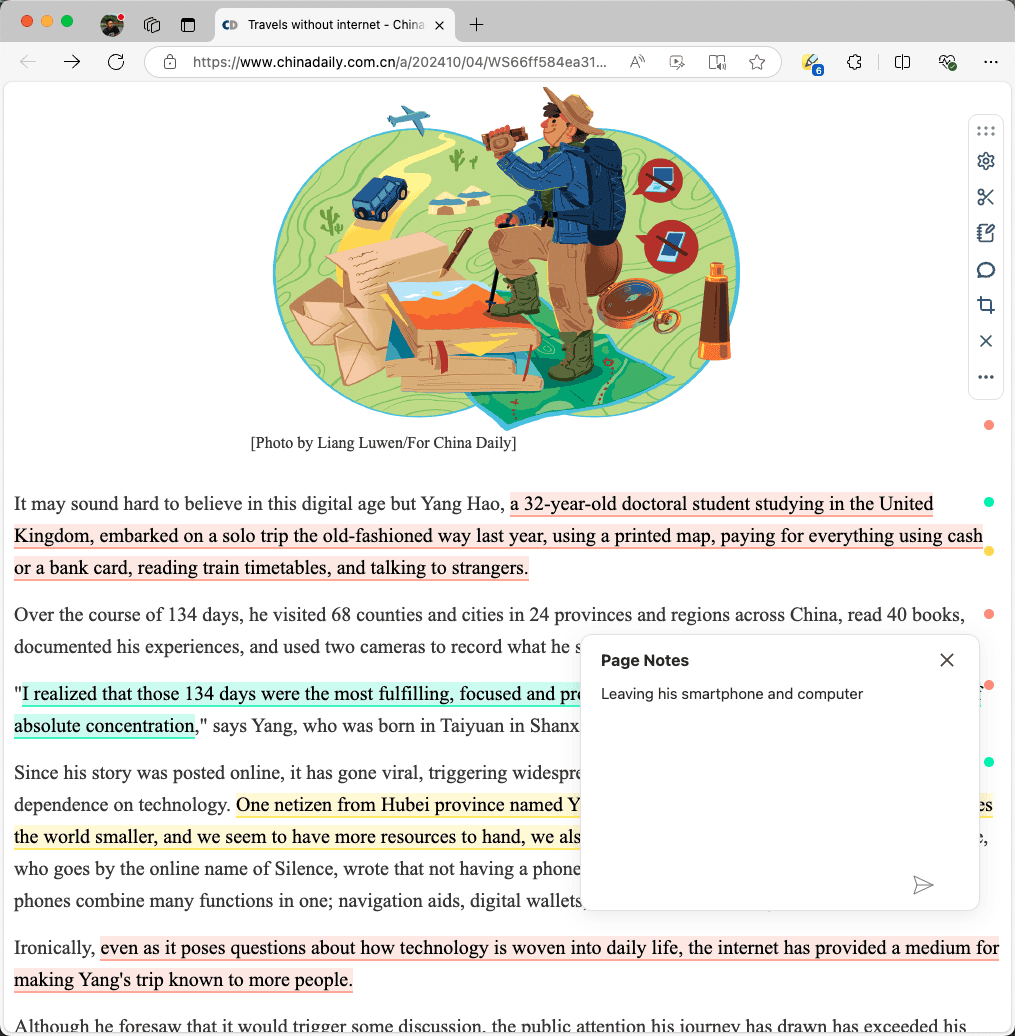Send the page note with arrow icon
This screenshot has width=1015, height=1036.
(x=923, y=884)
